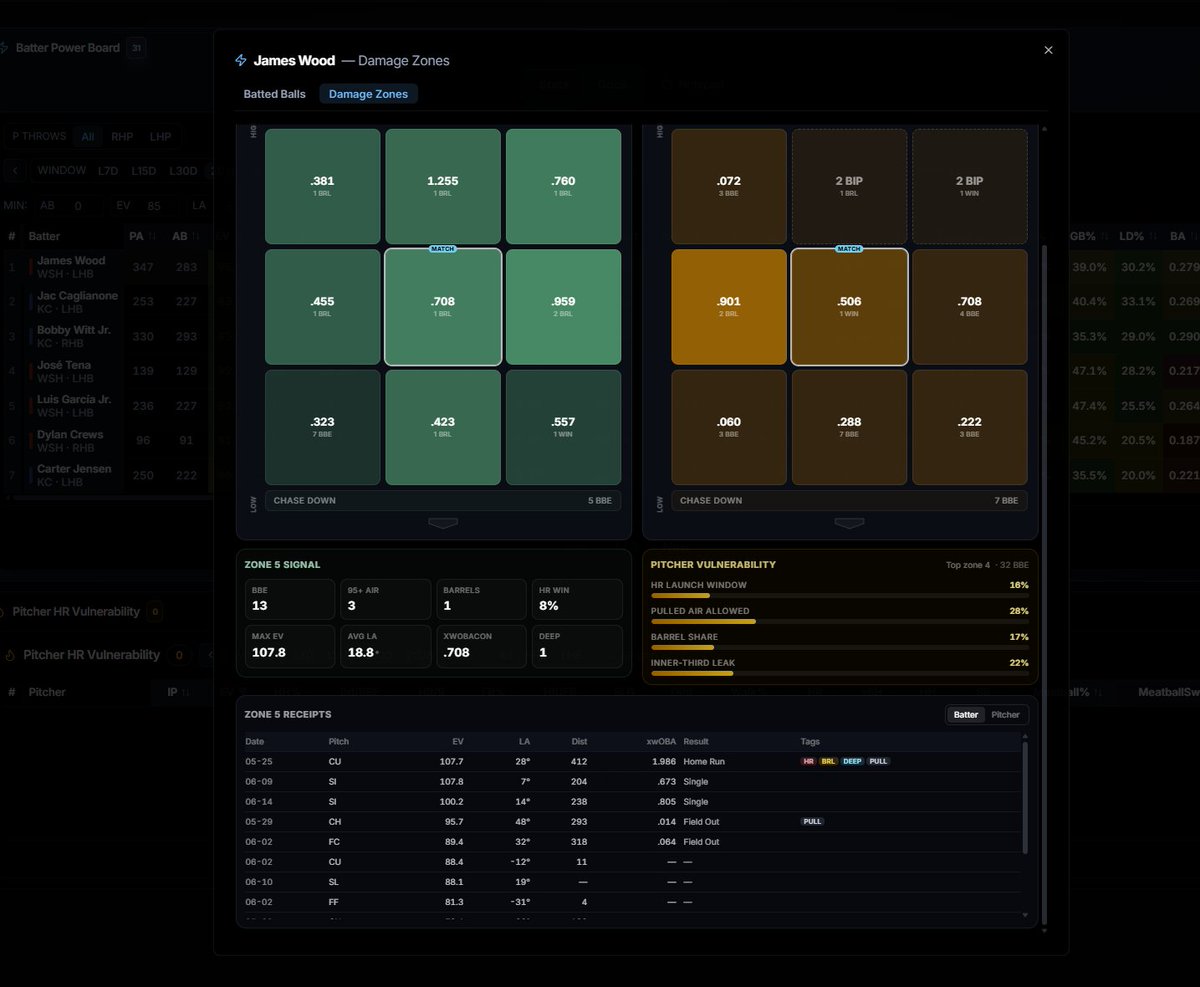Choose the matched orange .506 center zone
1200x987 pixels.
point(849,307)
